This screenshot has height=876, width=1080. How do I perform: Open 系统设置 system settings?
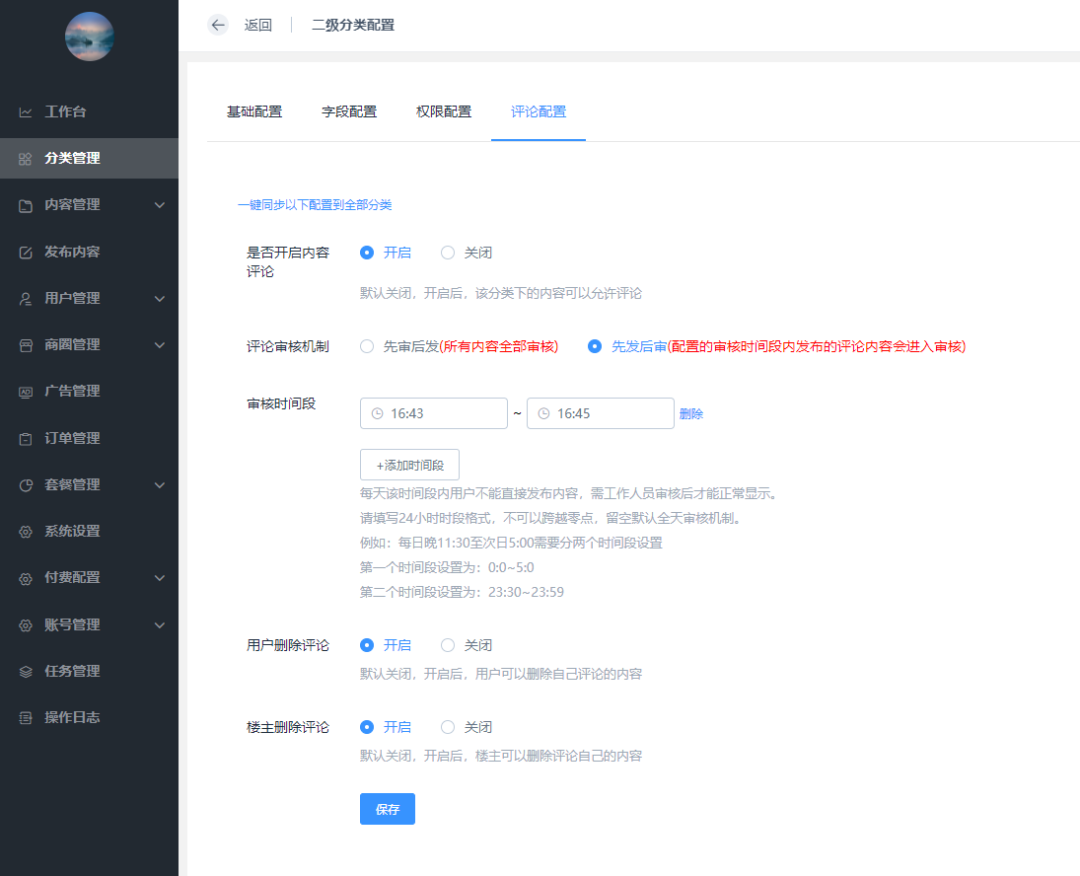[60, 531]
